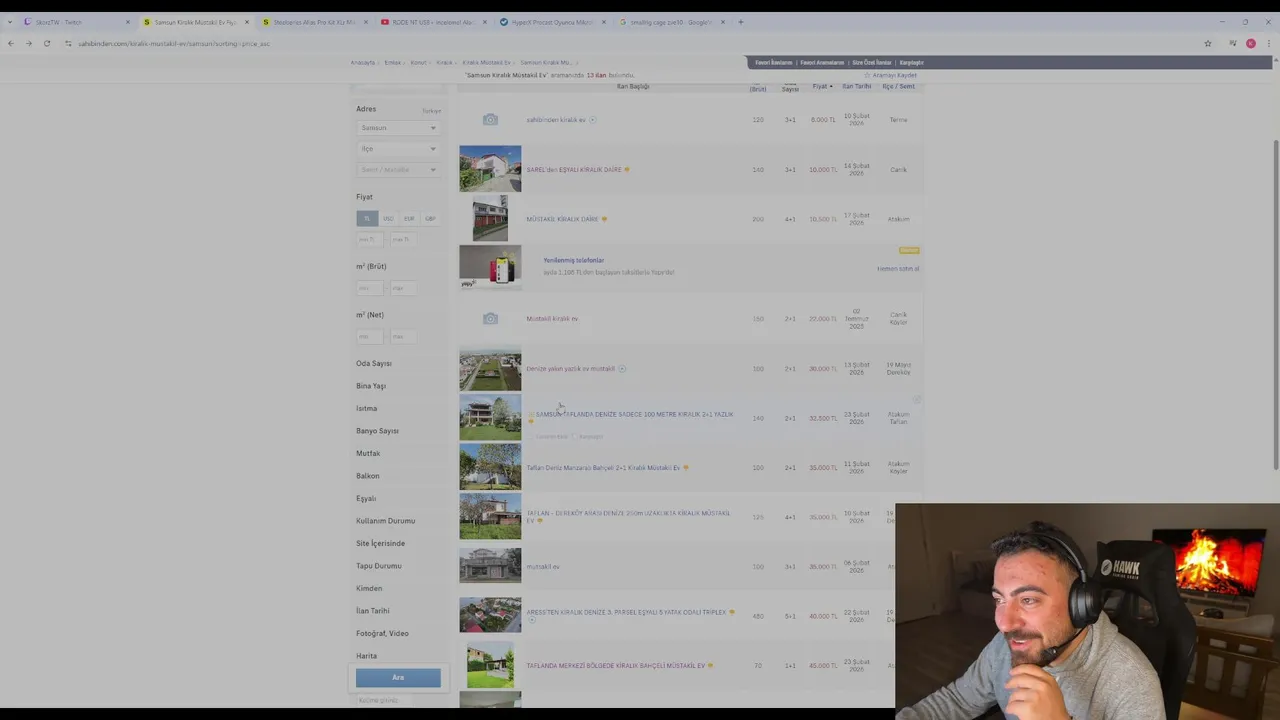1280x720 pixels.
Task: Click the refurbished phones ad image
Action: [490, 268]
